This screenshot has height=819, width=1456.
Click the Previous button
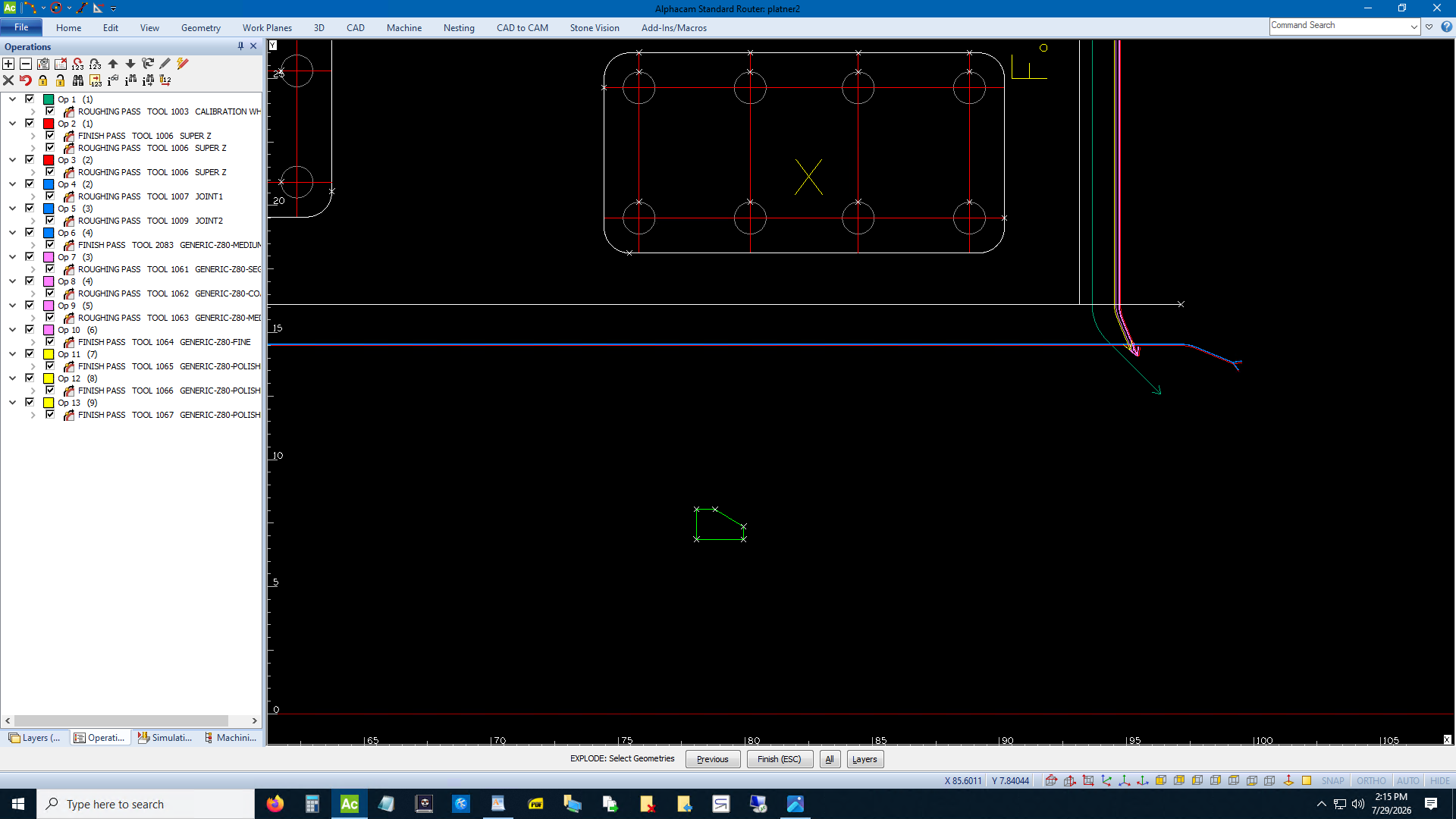click(713, 759)
